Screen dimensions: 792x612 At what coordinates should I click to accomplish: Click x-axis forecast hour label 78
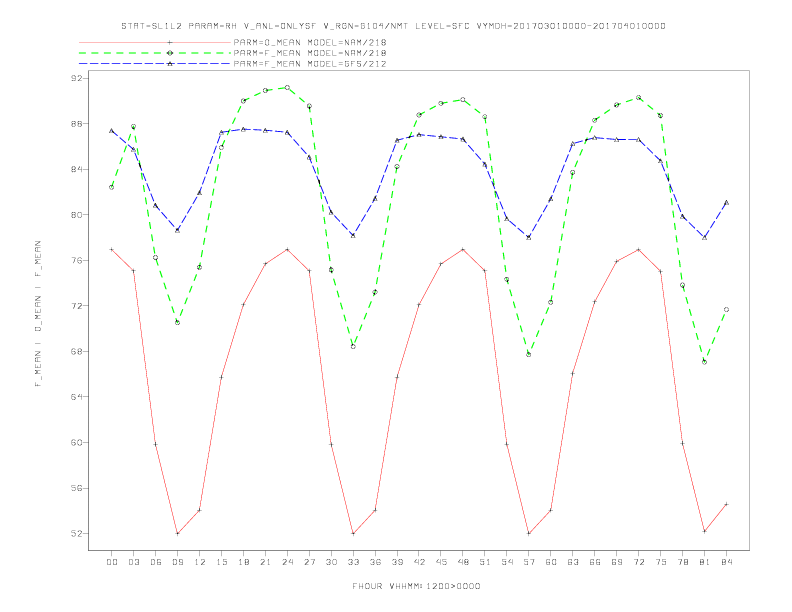pyautogui.click(x=683, y=562)
